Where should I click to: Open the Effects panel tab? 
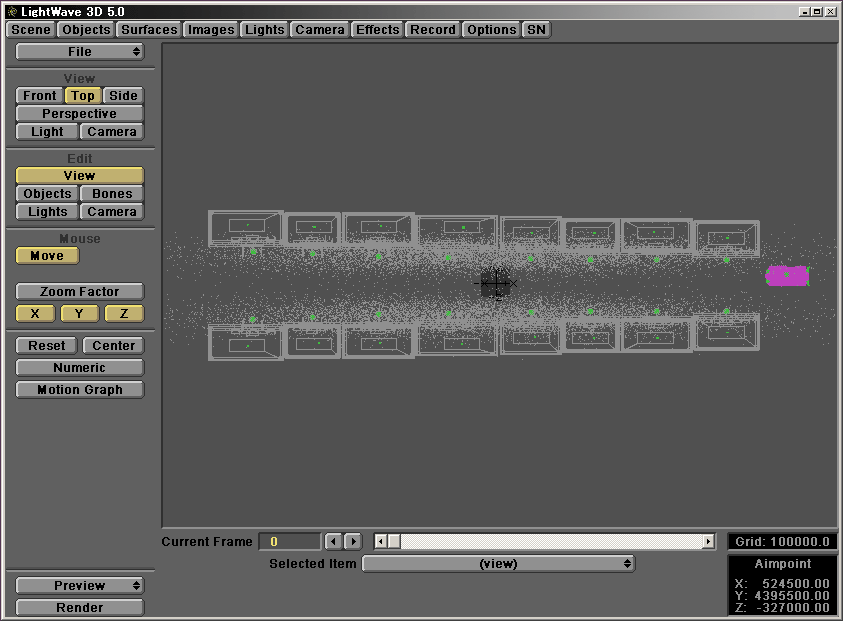point(377,29)
